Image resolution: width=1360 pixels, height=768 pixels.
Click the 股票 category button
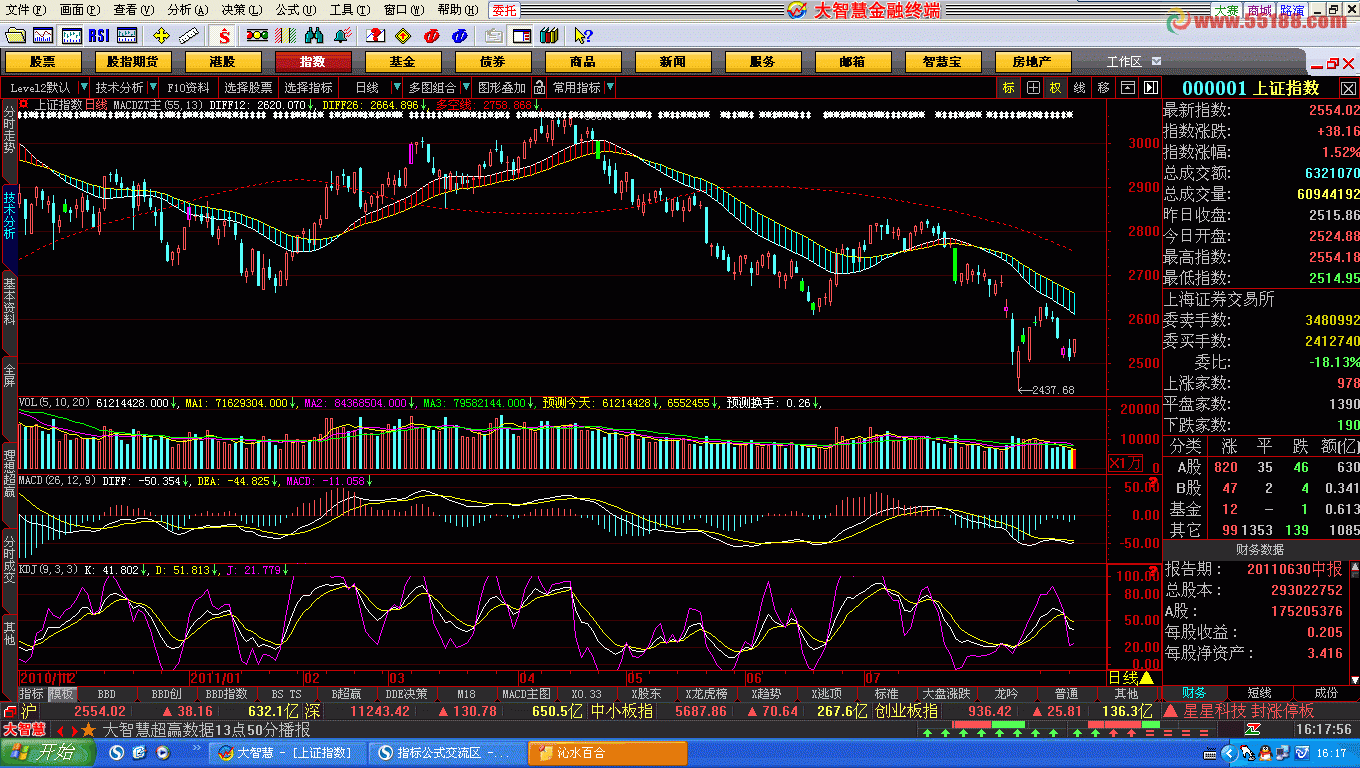click(43, 61)
